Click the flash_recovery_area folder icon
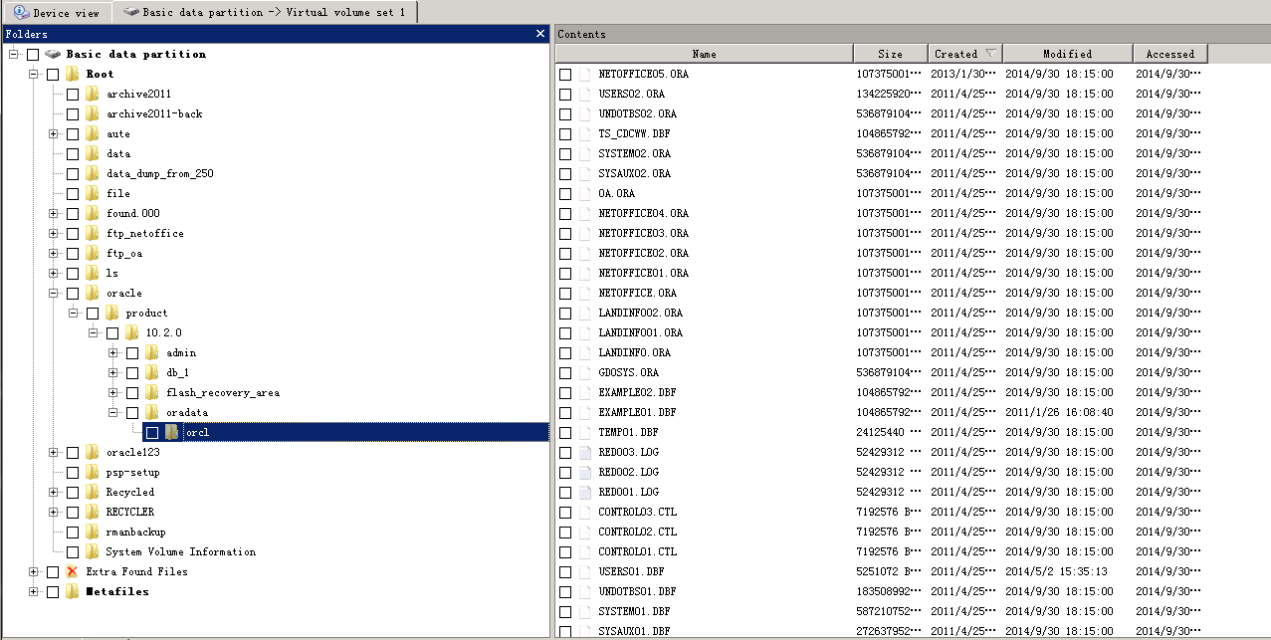This screenshot has height=640, width=1271. 152,393
